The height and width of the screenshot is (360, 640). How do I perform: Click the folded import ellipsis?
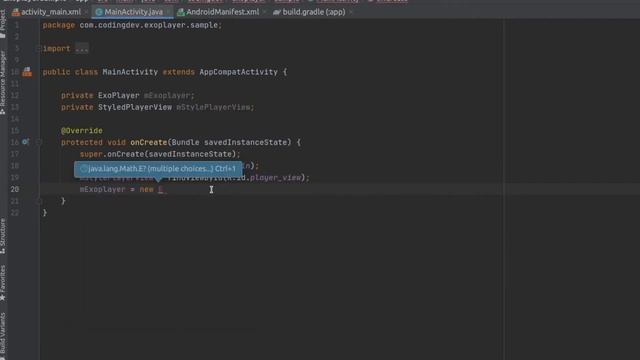(x=82, y=49)
